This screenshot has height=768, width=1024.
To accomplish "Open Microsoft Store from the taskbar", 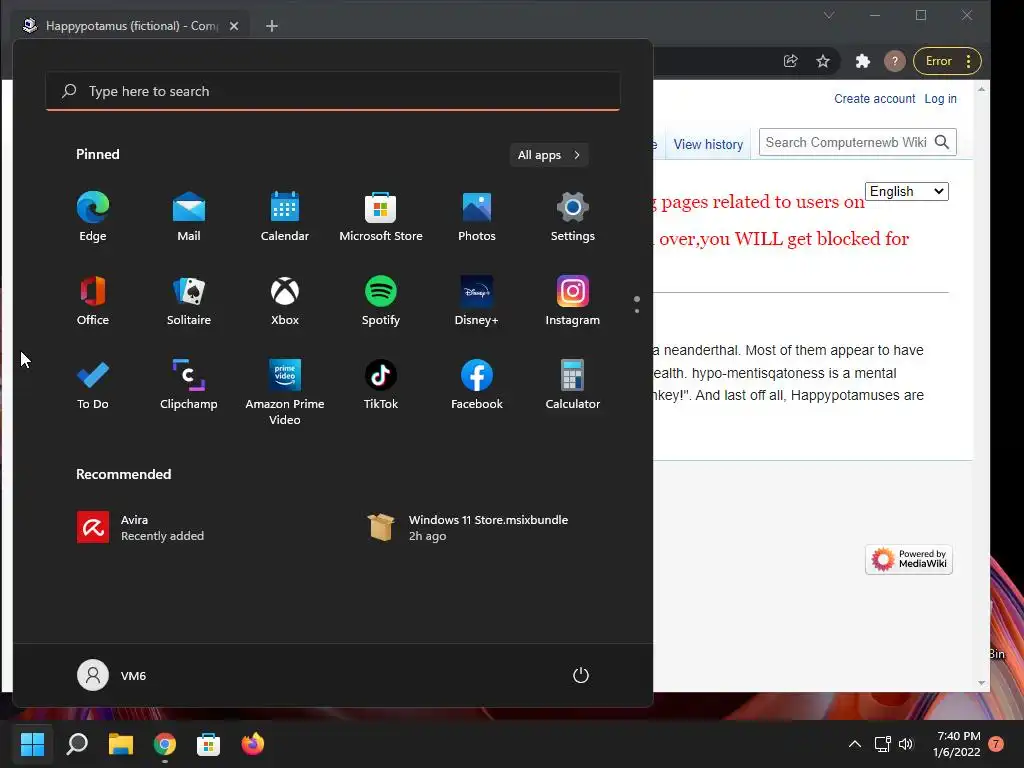I will click(208, 744).
